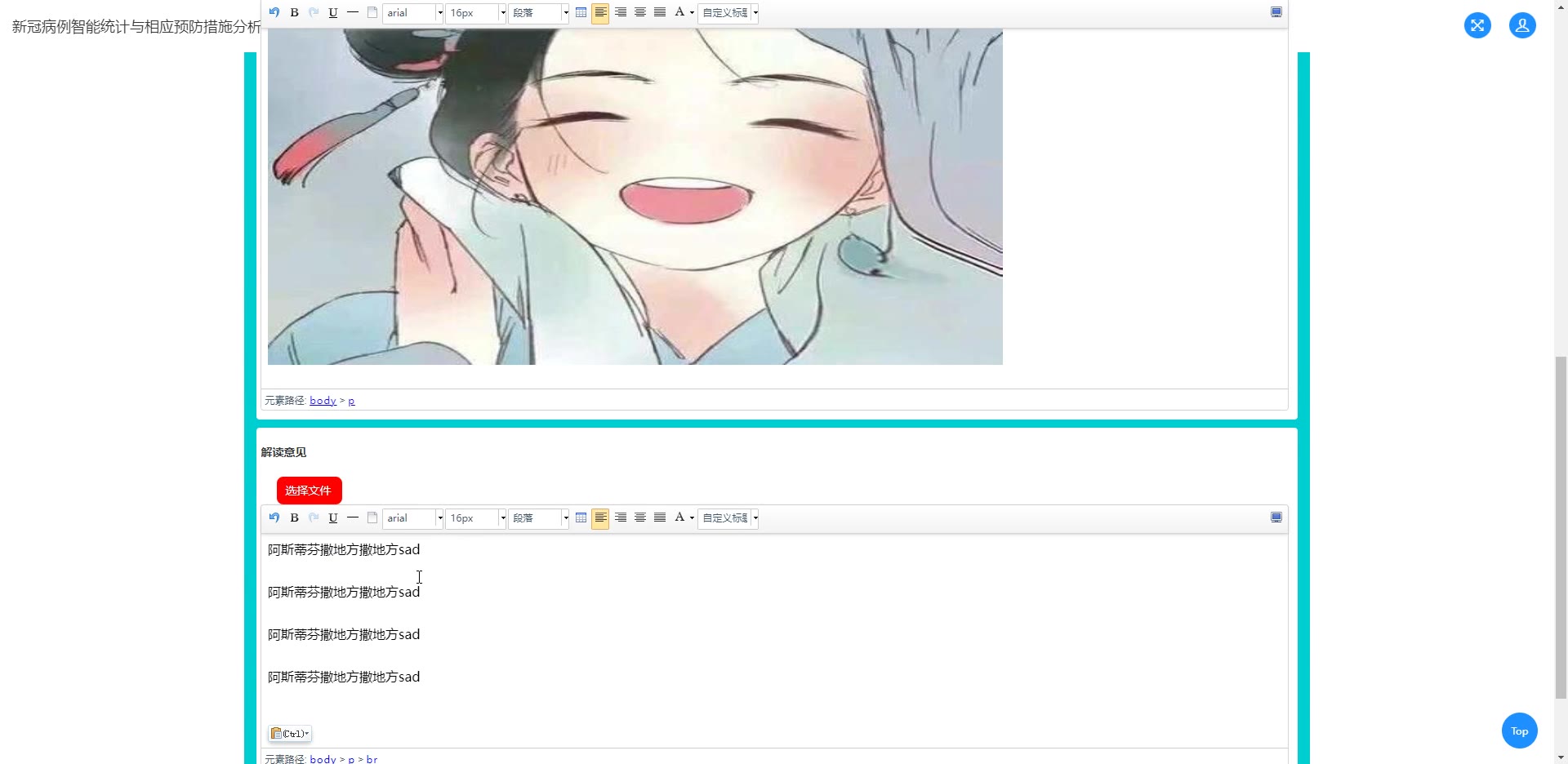Click the 解读意见 heading
Viewport: 1568px width, 764px height.
coord(283,452)
